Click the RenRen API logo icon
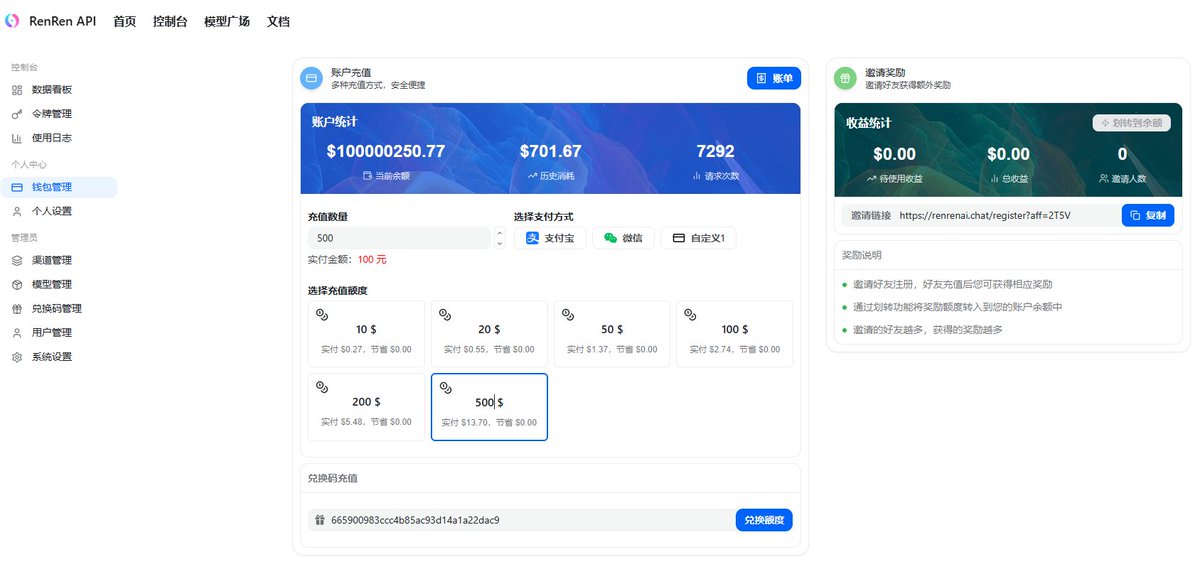 [12, 21]
